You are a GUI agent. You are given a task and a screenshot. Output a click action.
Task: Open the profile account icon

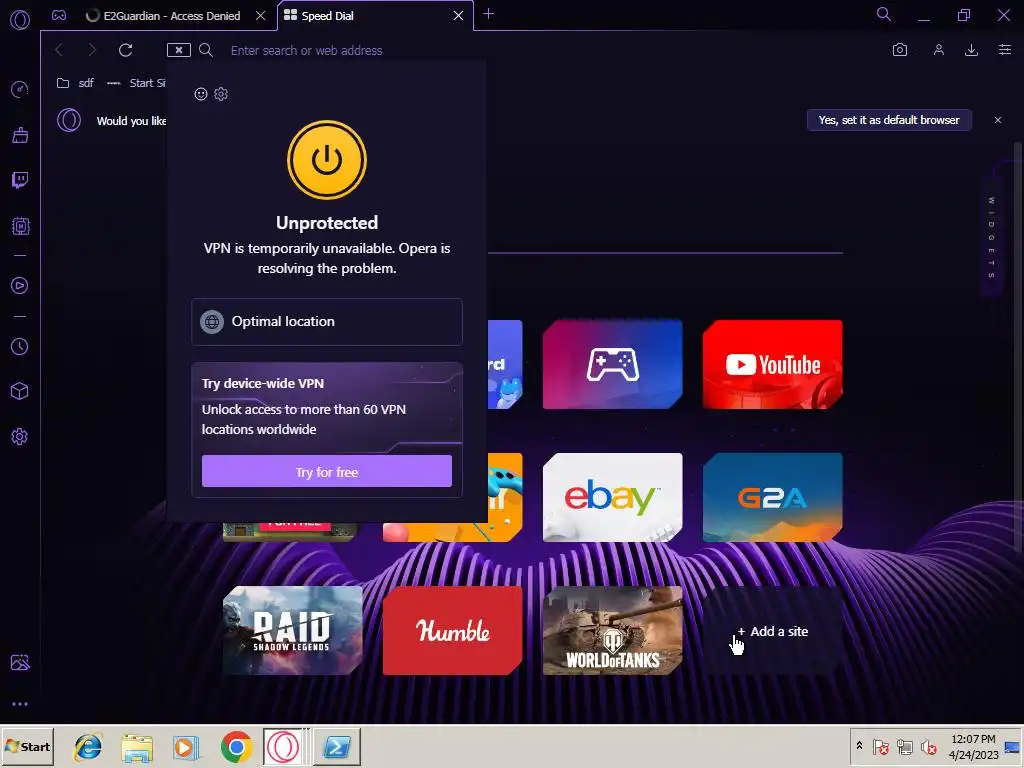coord(938,50)
